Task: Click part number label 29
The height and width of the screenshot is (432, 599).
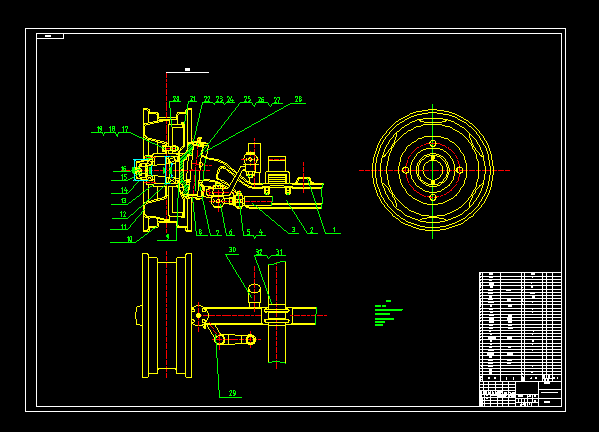Action: (x=232, y=393)
